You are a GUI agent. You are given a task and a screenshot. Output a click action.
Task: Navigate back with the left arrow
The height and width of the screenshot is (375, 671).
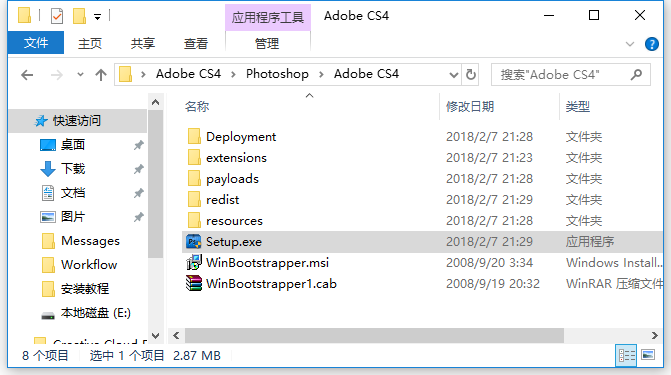tap(27, 75)
